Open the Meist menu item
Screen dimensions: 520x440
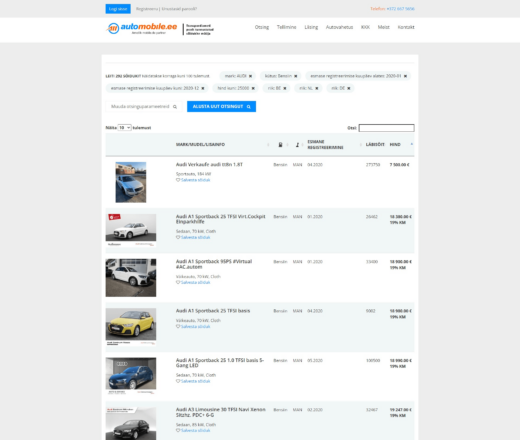(383, 27)
